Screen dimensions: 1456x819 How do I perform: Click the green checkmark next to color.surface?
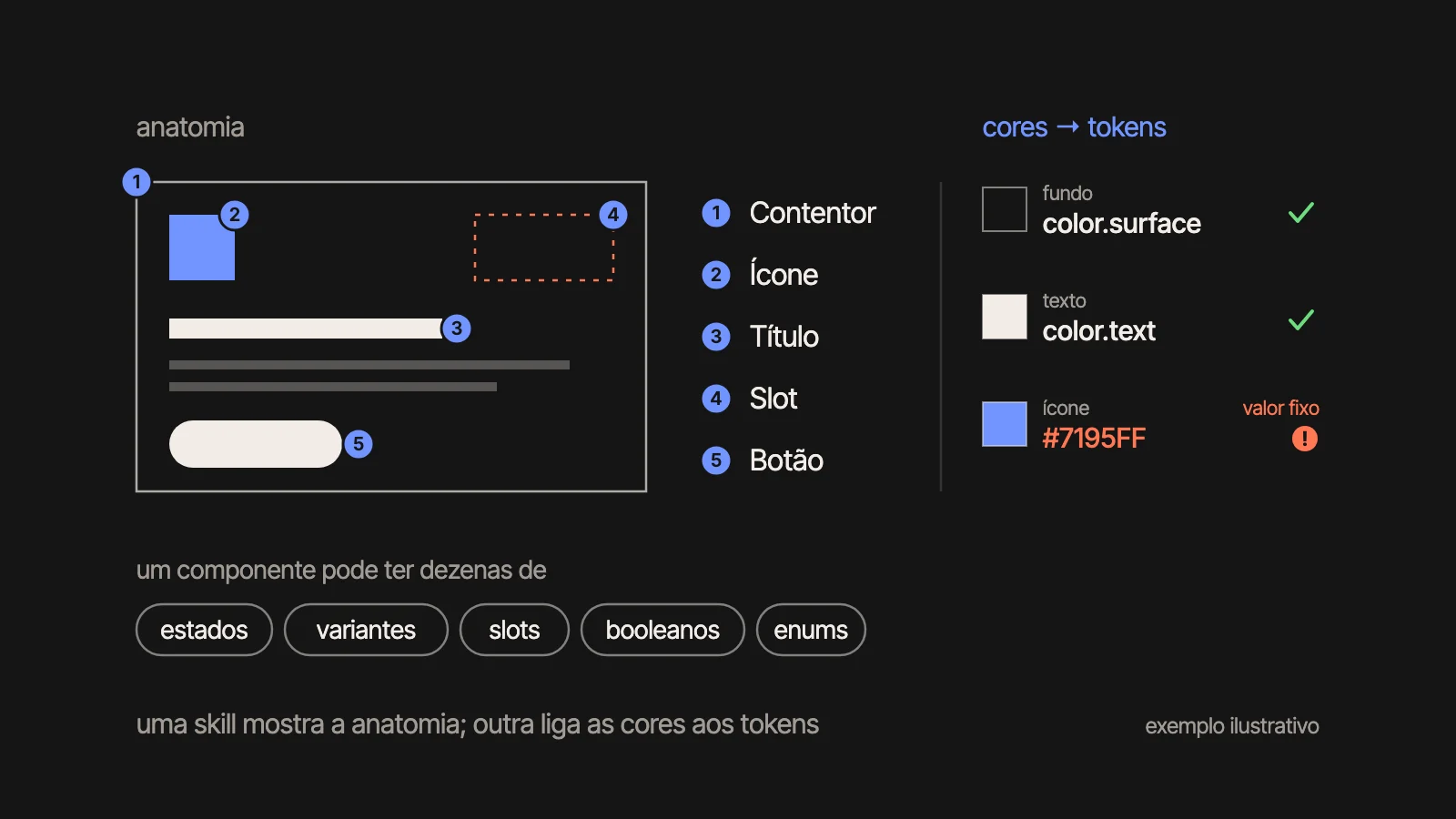click(1301, 213)
